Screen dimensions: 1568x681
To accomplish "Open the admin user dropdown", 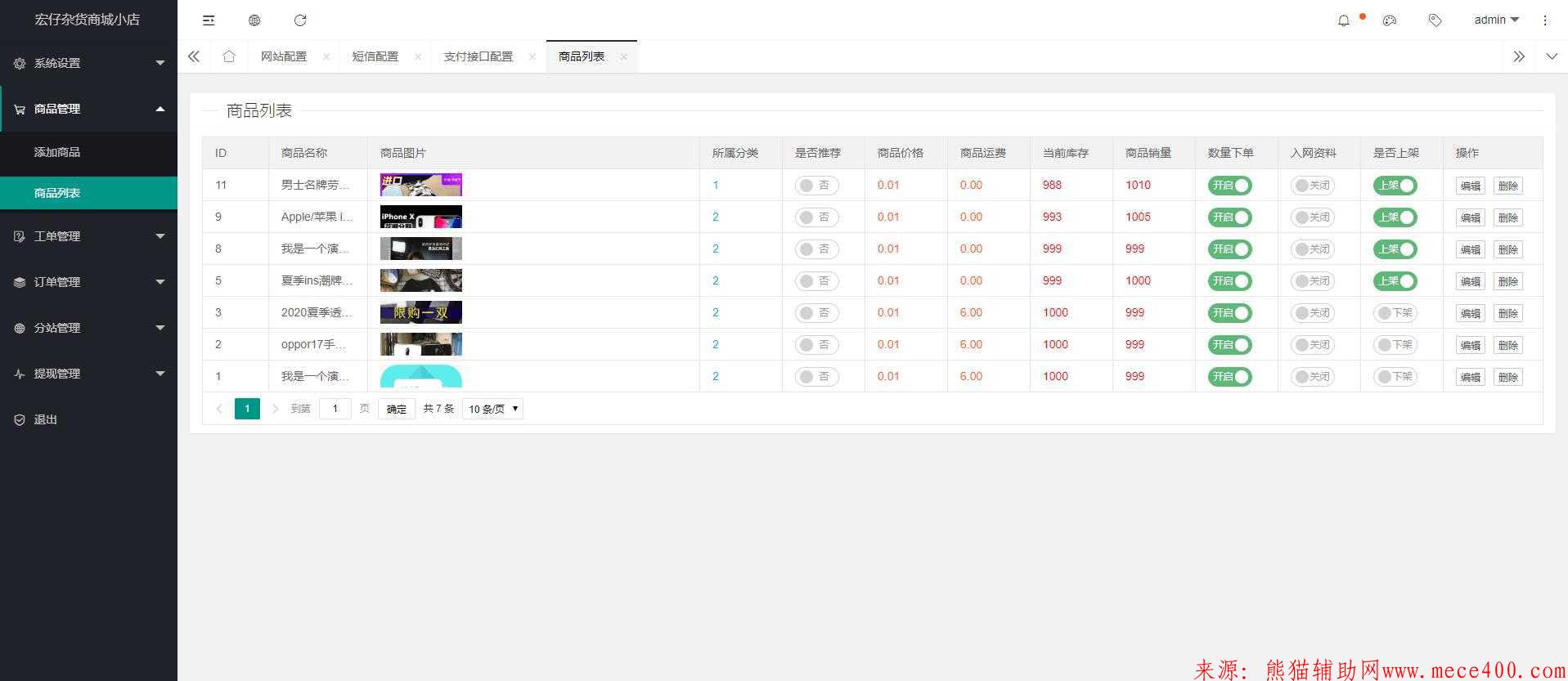I will point(1496,20).
